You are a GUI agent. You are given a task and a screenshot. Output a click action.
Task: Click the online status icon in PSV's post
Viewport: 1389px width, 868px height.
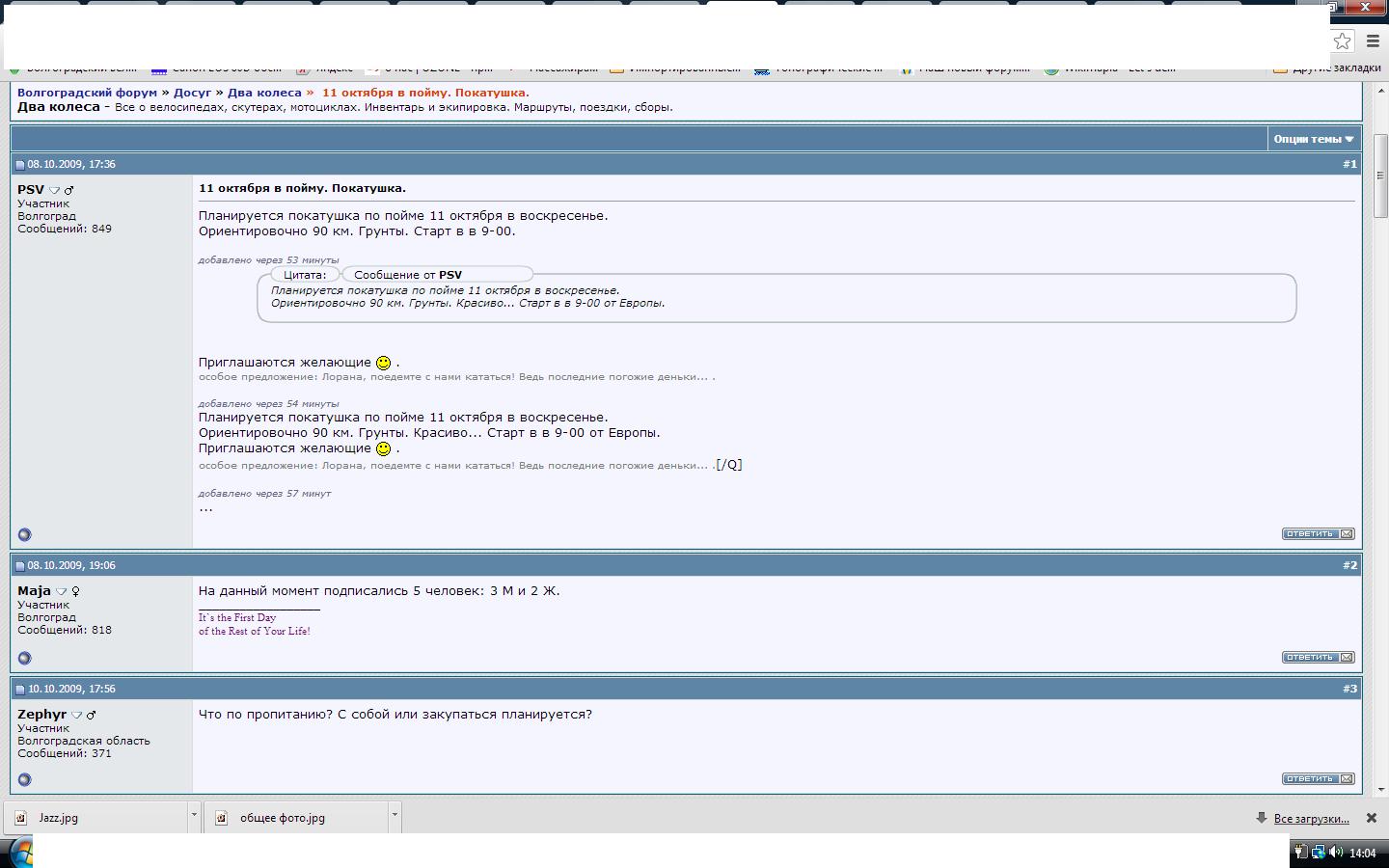(25, 534)
